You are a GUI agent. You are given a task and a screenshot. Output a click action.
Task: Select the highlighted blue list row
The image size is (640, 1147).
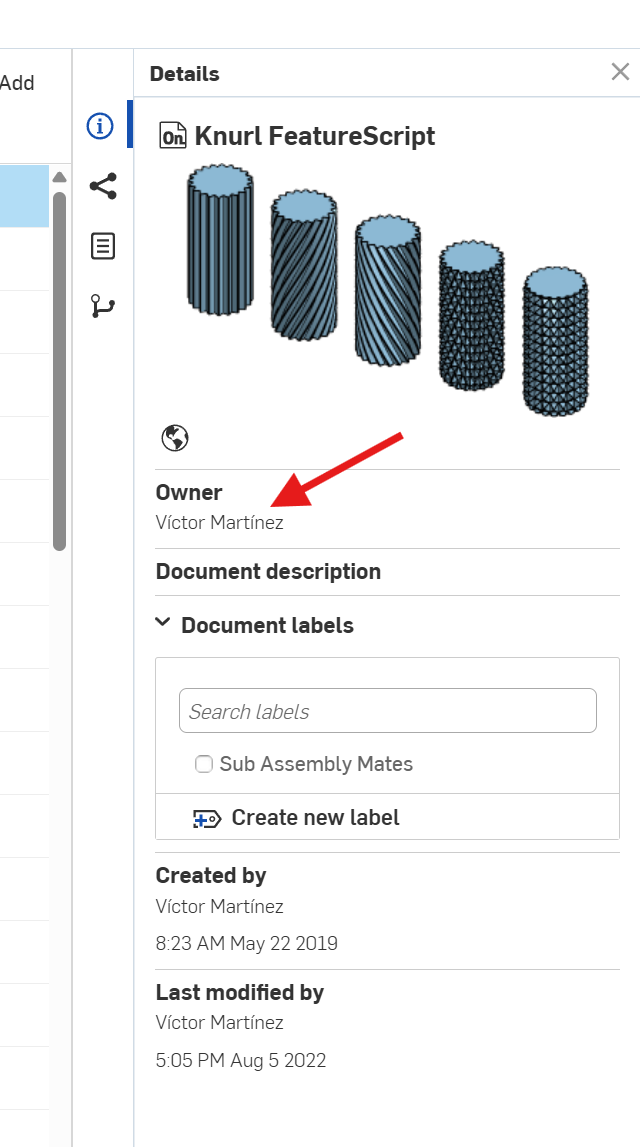pos(24,196)
